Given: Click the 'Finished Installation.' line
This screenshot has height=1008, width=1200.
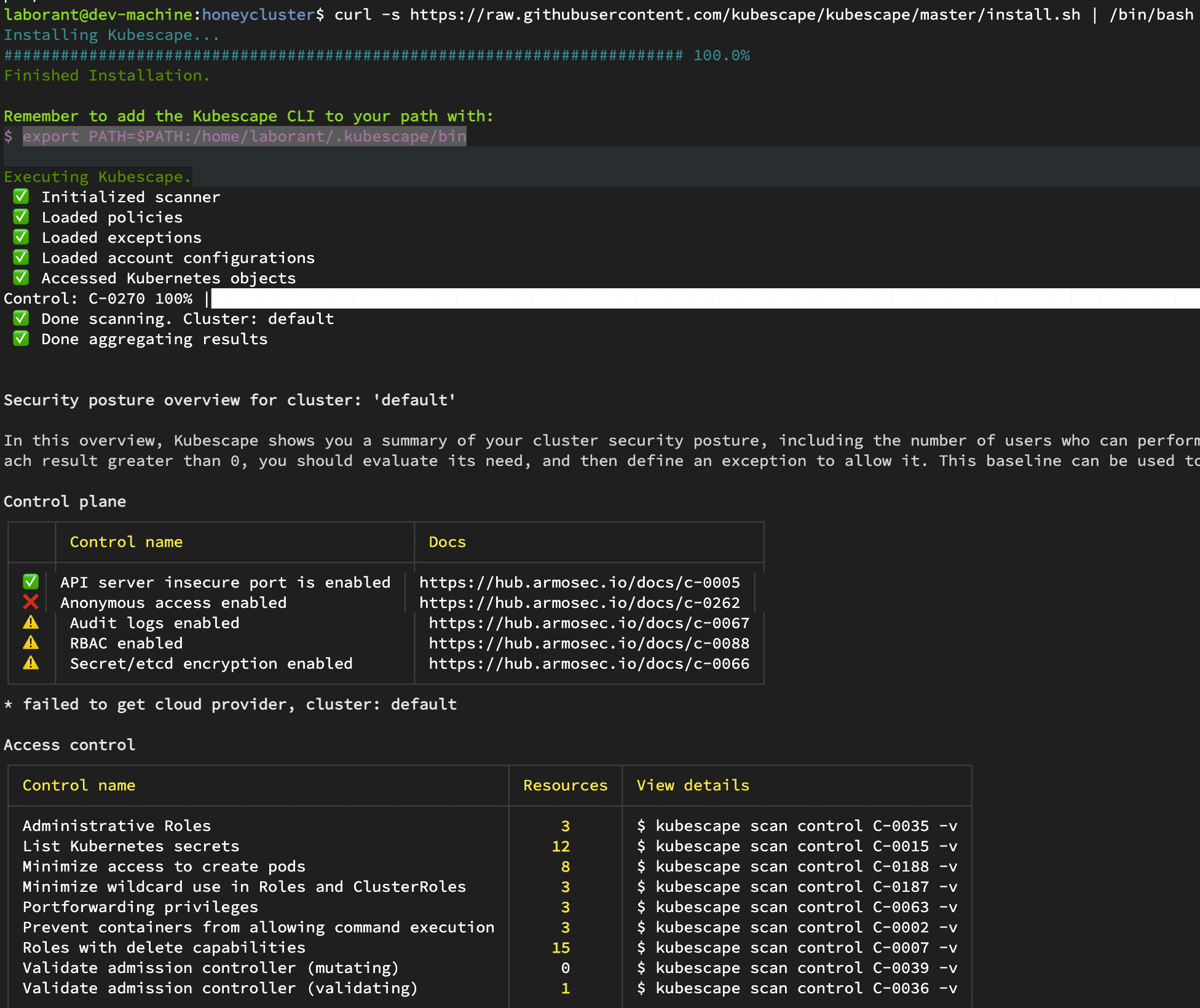Looking at the screenshot, I should [107, 76].
